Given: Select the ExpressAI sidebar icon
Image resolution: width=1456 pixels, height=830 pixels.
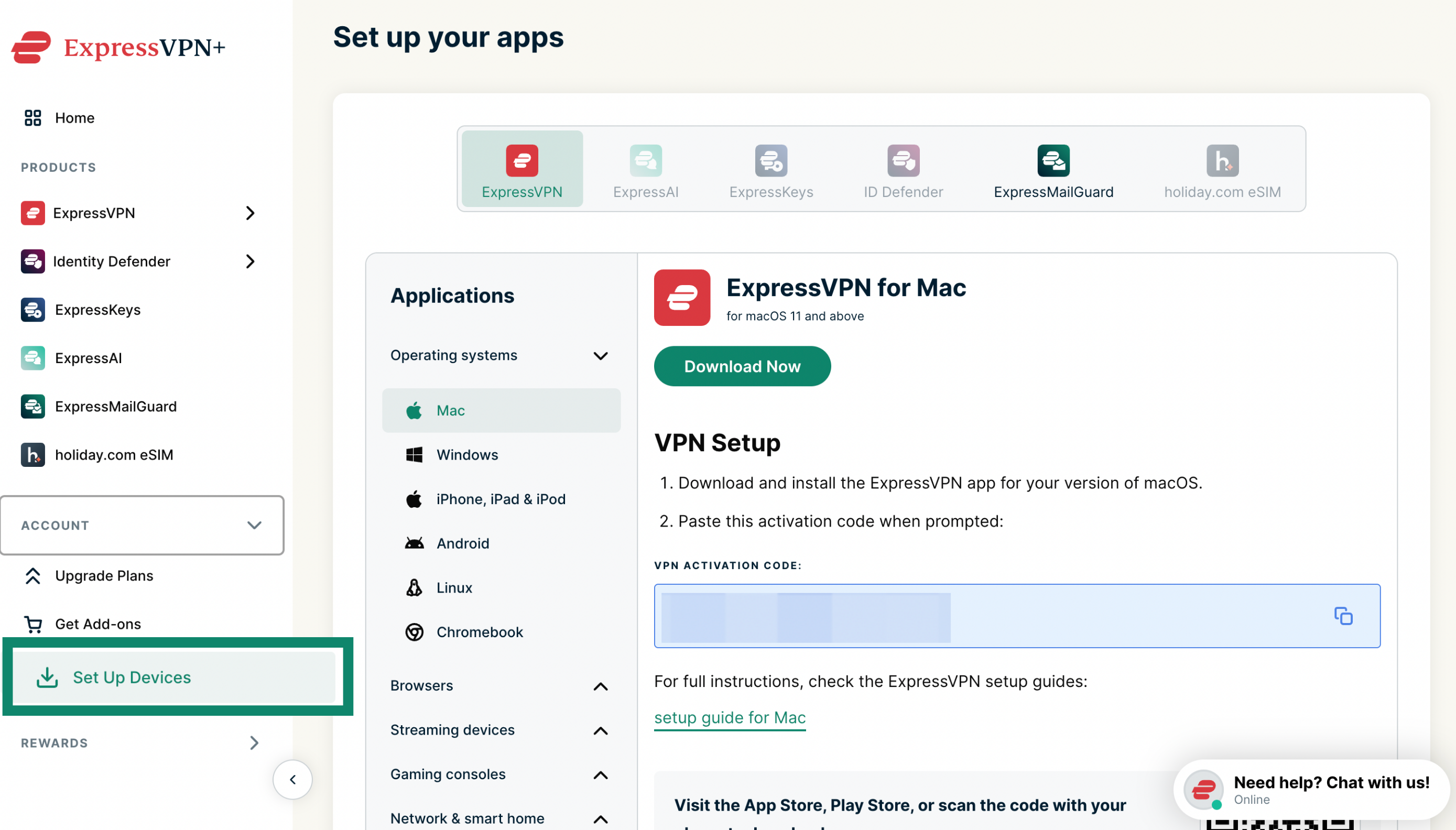Looking at the screenshot, I should coord(32,358).
